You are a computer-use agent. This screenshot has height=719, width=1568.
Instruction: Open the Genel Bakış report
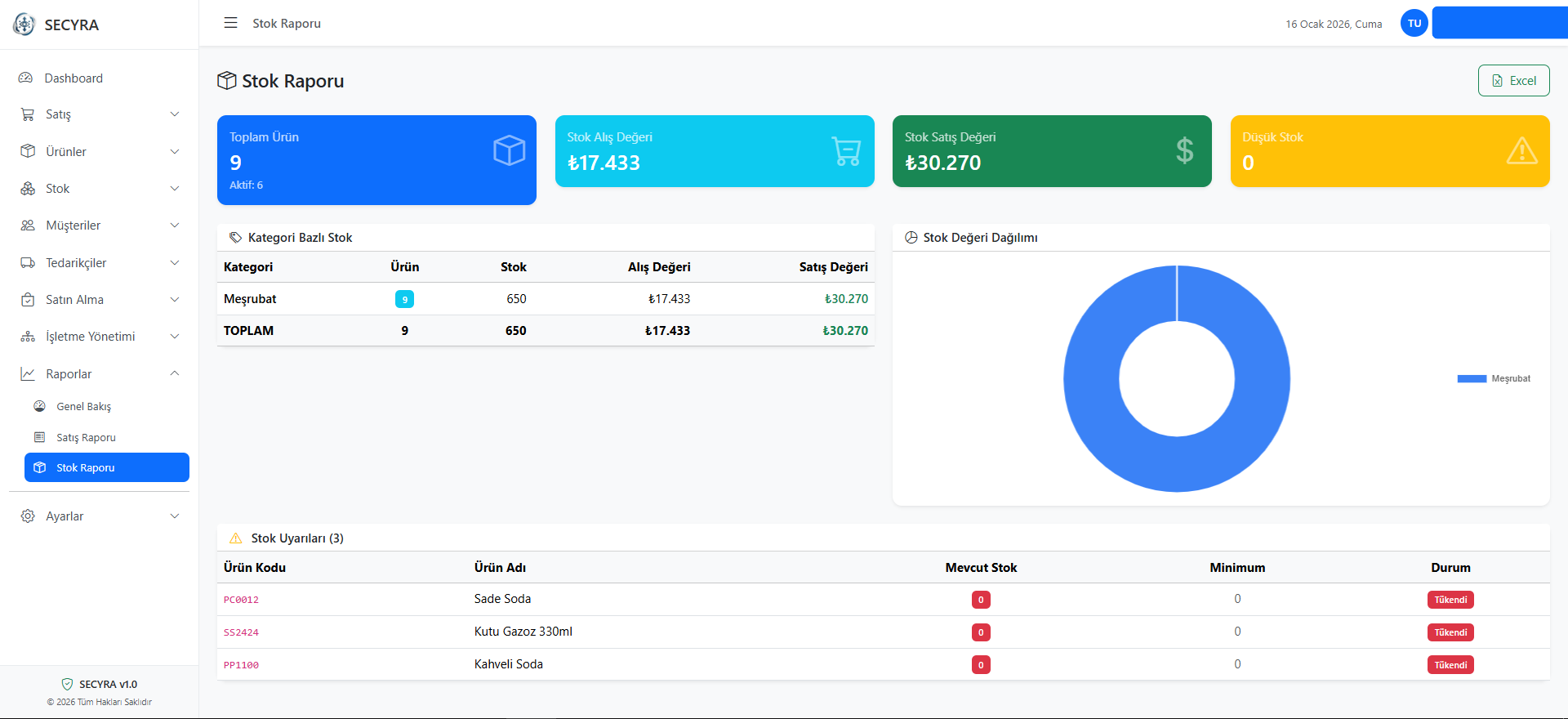[83, 407]
